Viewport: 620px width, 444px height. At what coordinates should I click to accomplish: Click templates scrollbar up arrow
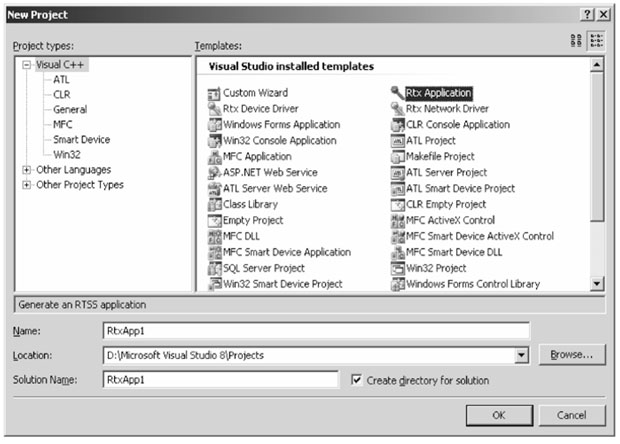[597, 64]
